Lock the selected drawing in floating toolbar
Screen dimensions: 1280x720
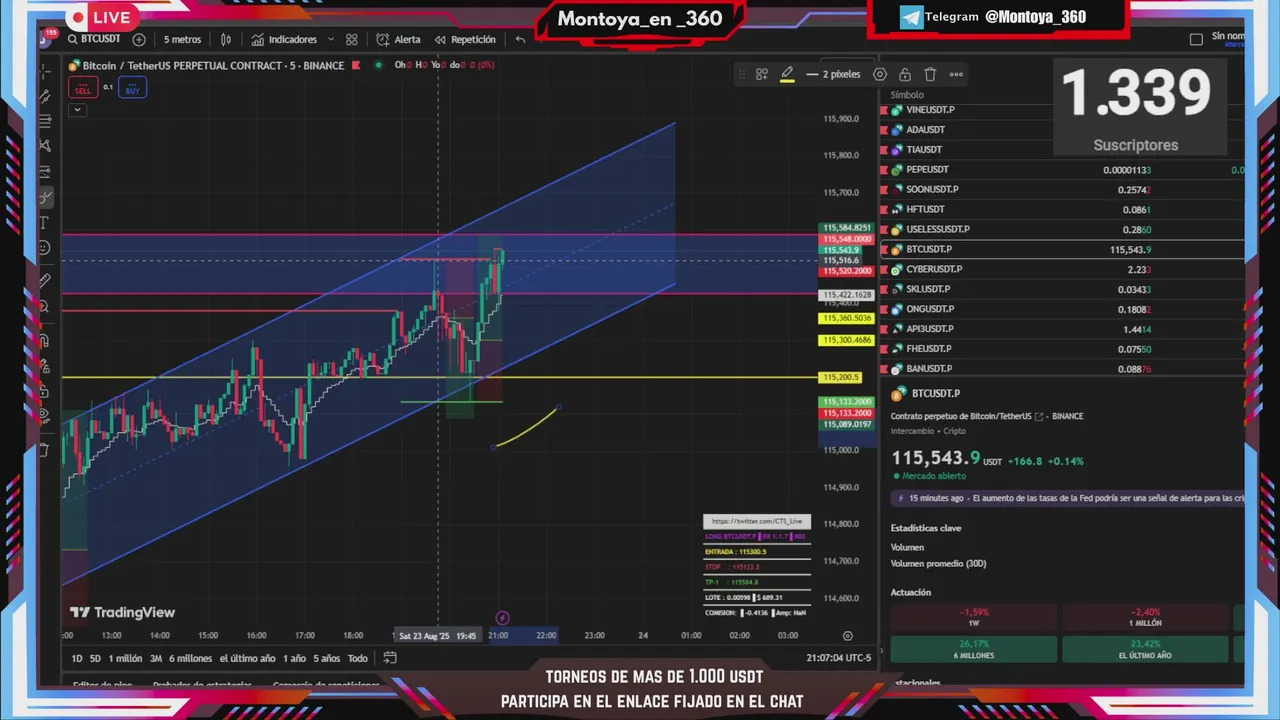click(x=905, y=74)
